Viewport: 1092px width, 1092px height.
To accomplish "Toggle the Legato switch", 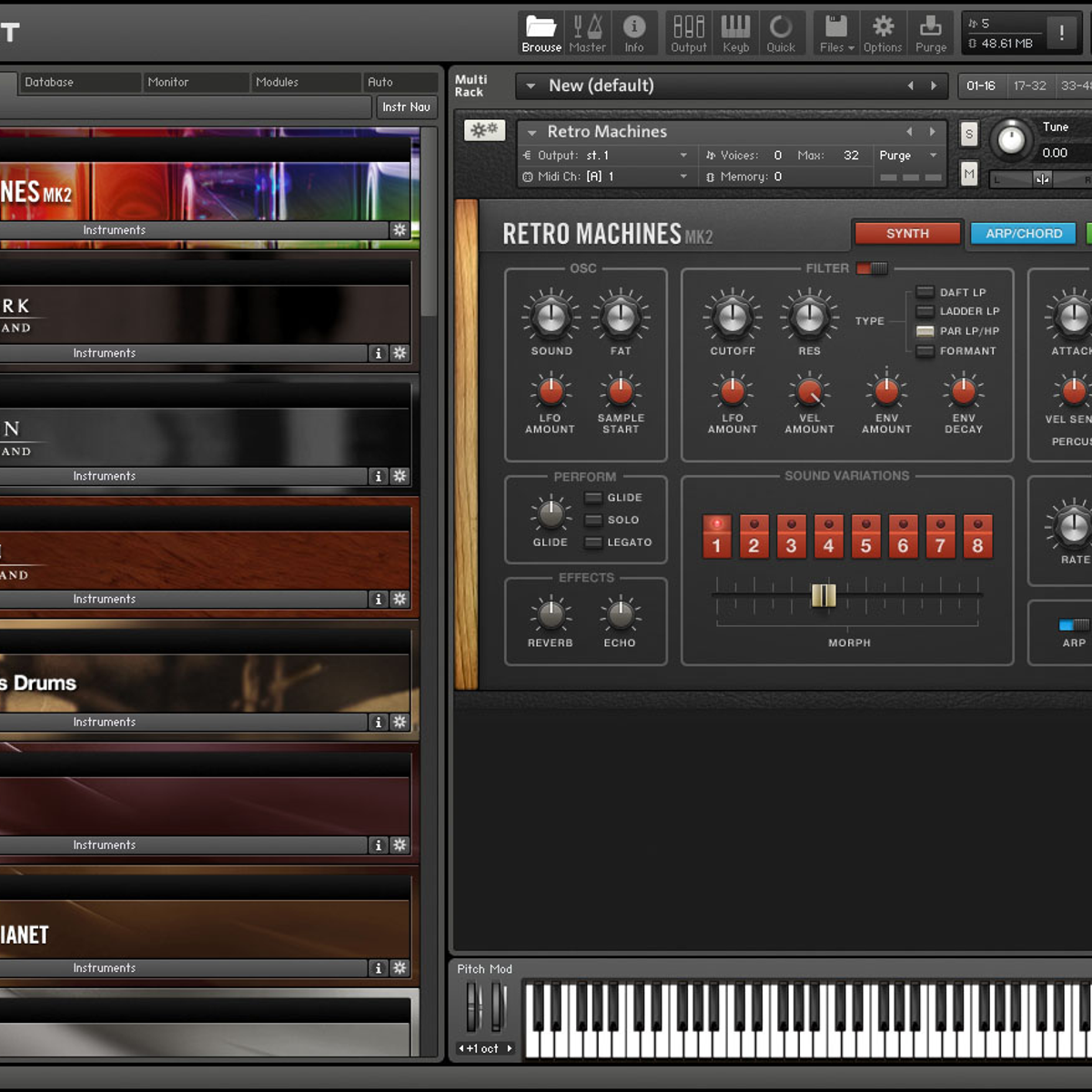I will [593, 542].
